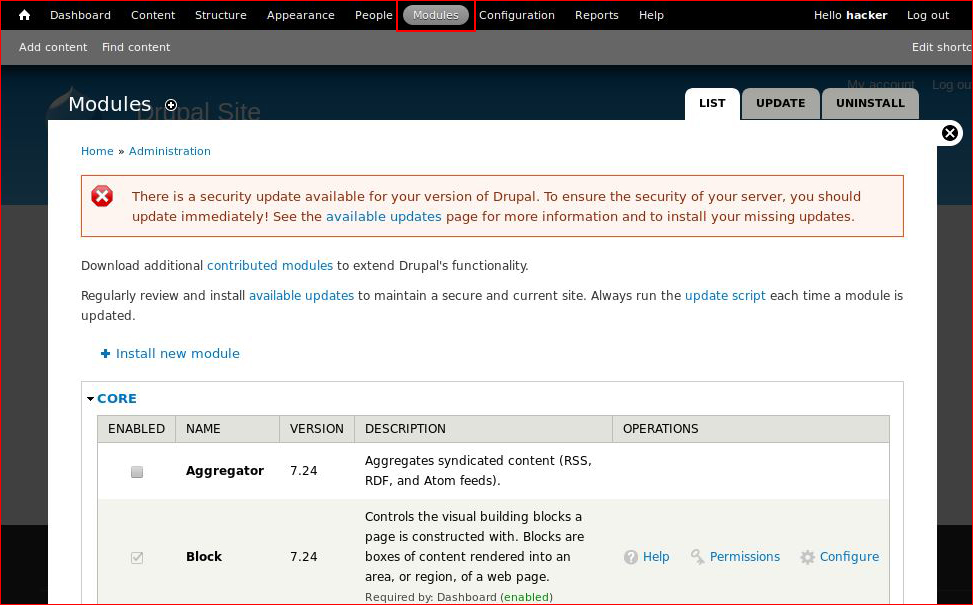The image size is (973, 605).
Task: Click the plus icon next to Install new module
Action: coord(105,353)
